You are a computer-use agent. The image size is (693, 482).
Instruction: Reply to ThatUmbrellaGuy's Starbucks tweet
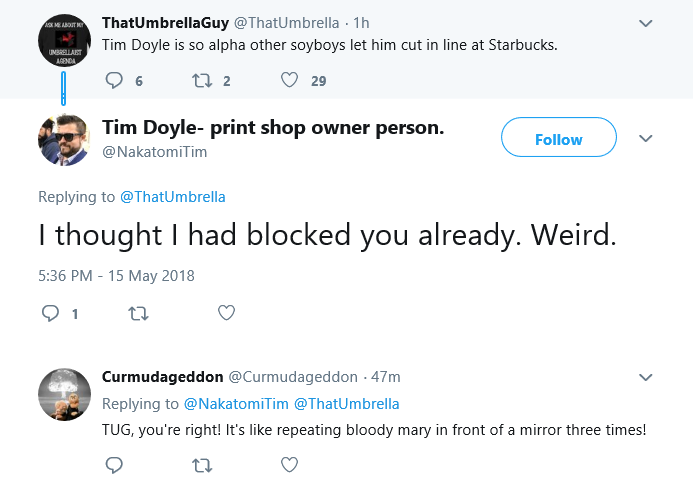pos(114,80)
